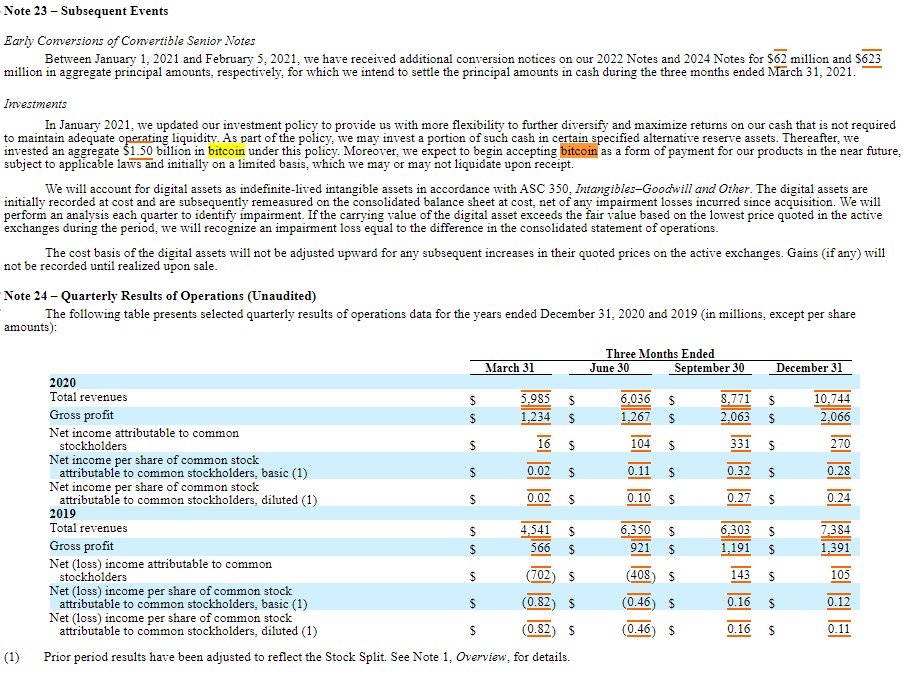Click 2019 gross profit value '566'

(540, 547)
